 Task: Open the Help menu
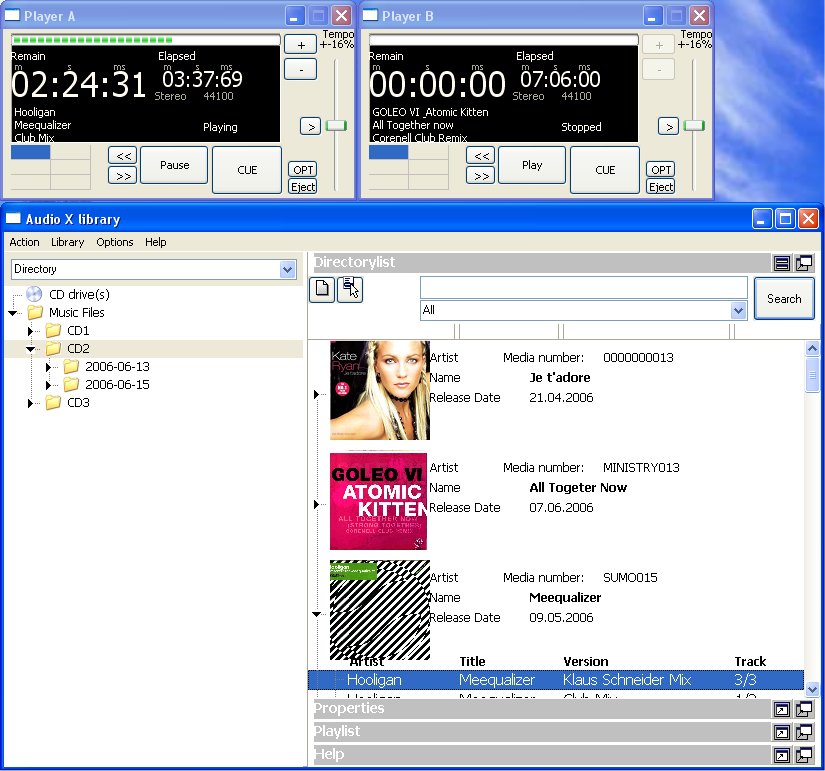[156, 242]
